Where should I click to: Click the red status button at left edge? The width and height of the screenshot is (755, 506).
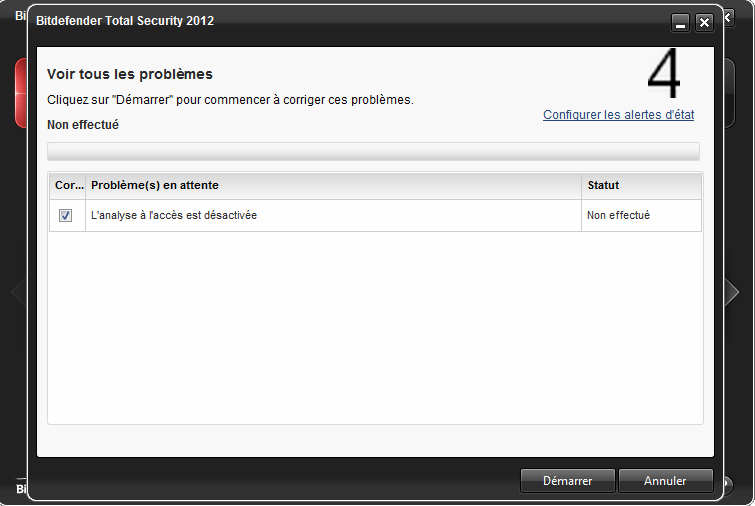point(21,93)
